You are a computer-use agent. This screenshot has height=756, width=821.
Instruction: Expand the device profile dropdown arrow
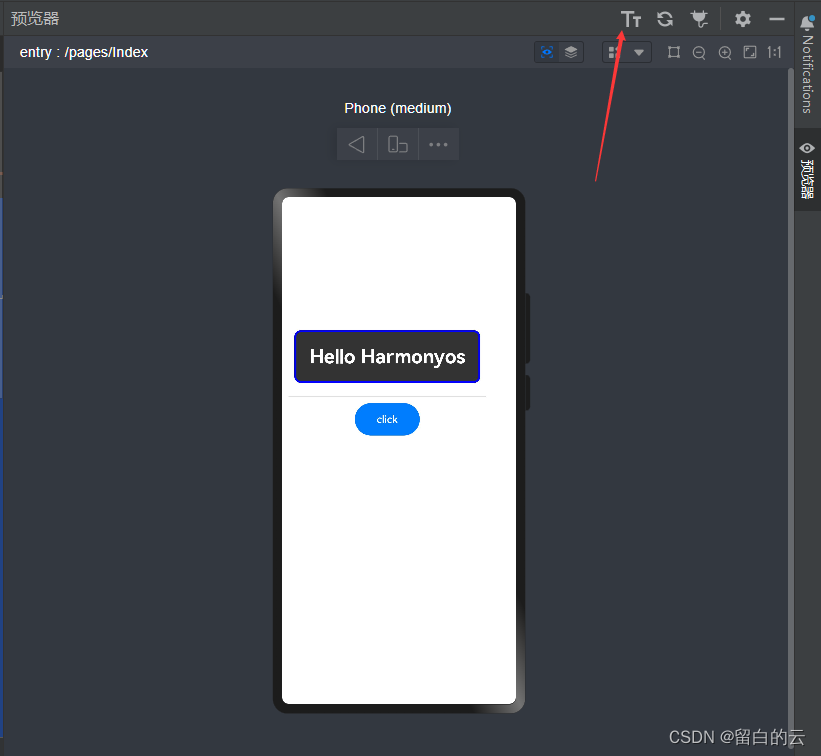tap(639, 52)
